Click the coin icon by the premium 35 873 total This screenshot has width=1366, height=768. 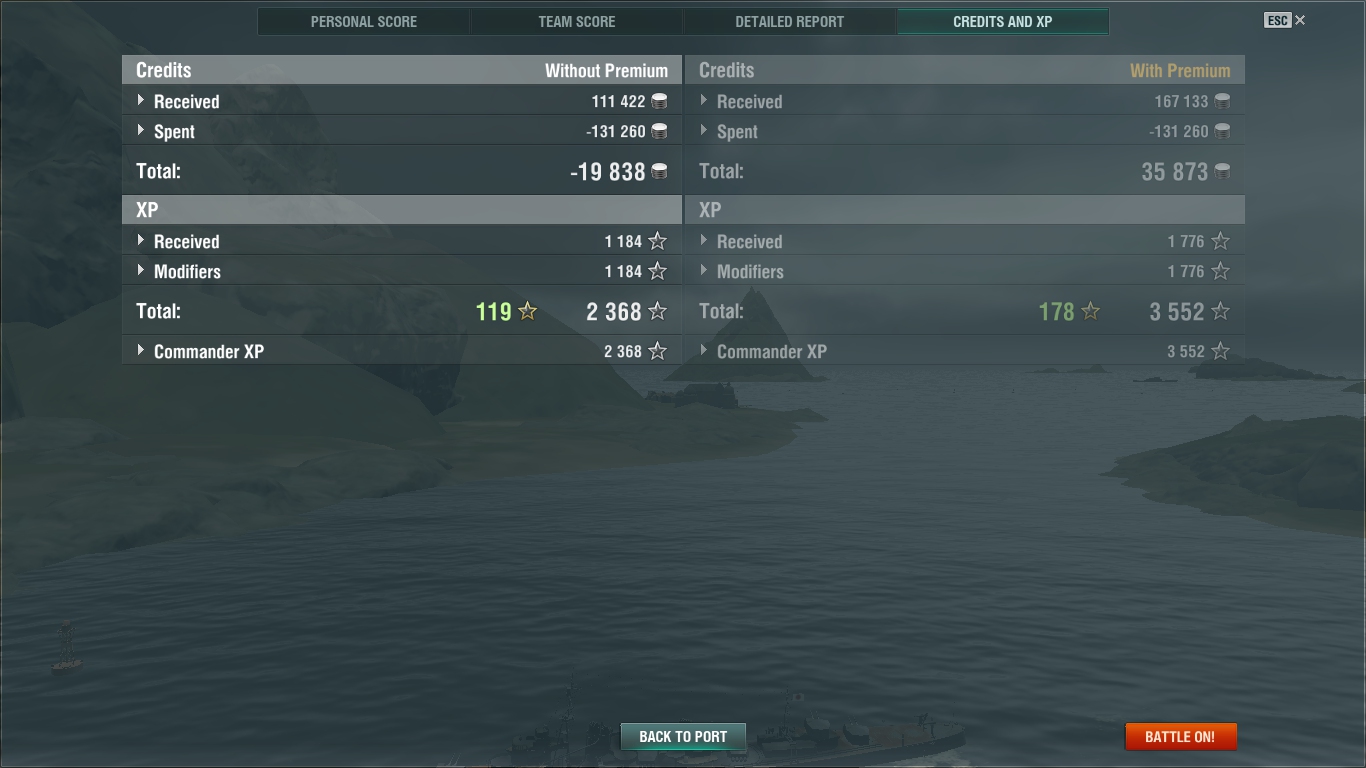[1222, 172]
